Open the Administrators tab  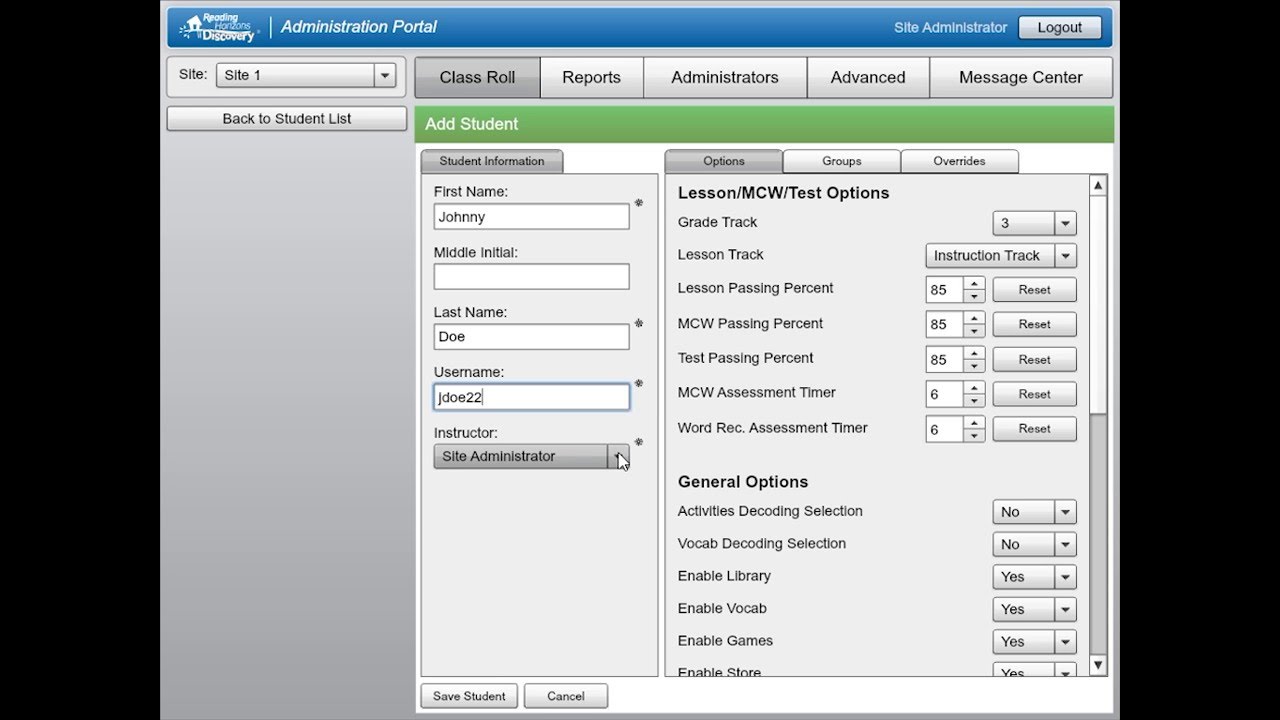click(725, 77)
